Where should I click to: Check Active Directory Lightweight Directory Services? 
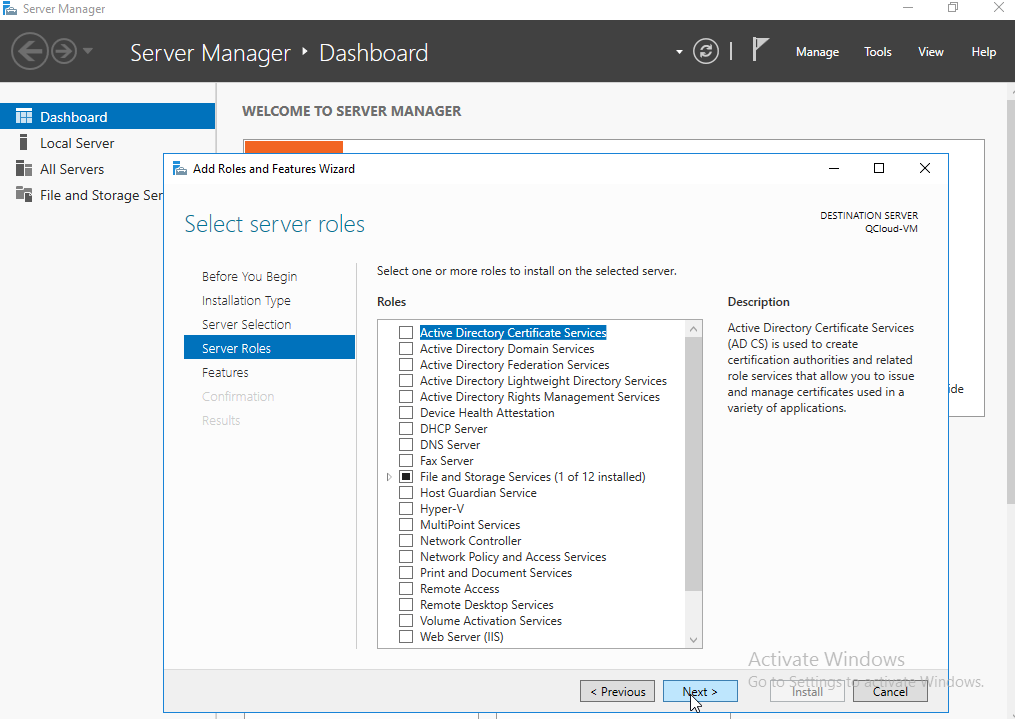pos(406,381)
